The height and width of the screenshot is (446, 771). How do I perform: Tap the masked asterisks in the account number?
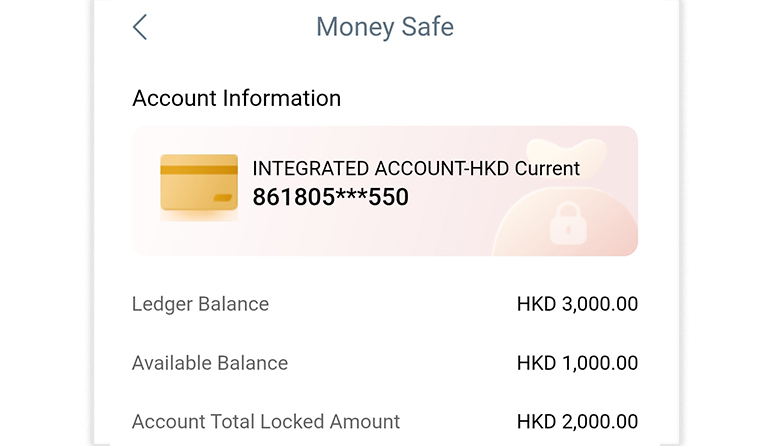pos(341,197)
